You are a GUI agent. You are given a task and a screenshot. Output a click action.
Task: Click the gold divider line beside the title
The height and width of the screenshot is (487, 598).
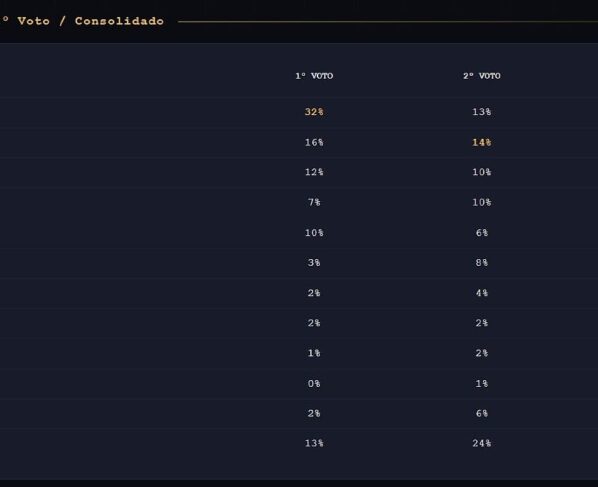(x=388, y=22)
